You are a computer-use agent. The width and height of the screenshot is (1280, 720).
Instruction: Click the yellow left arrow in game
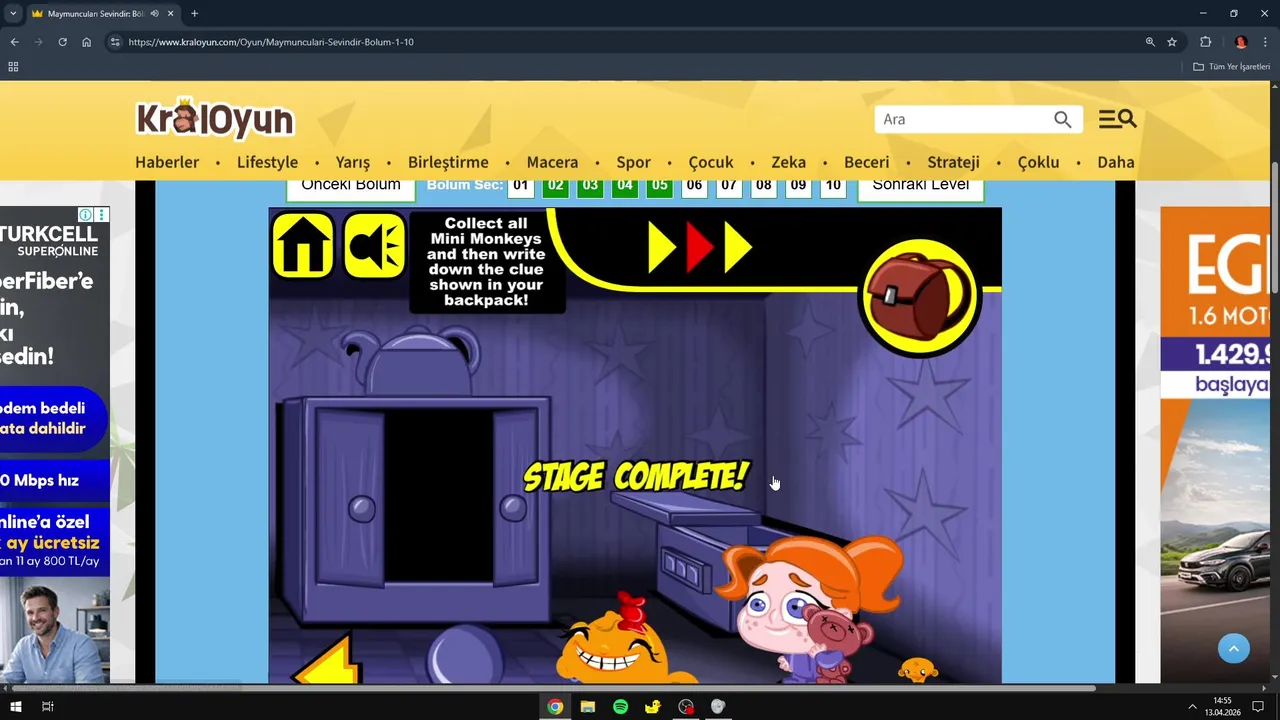click(x=327, y=662)
